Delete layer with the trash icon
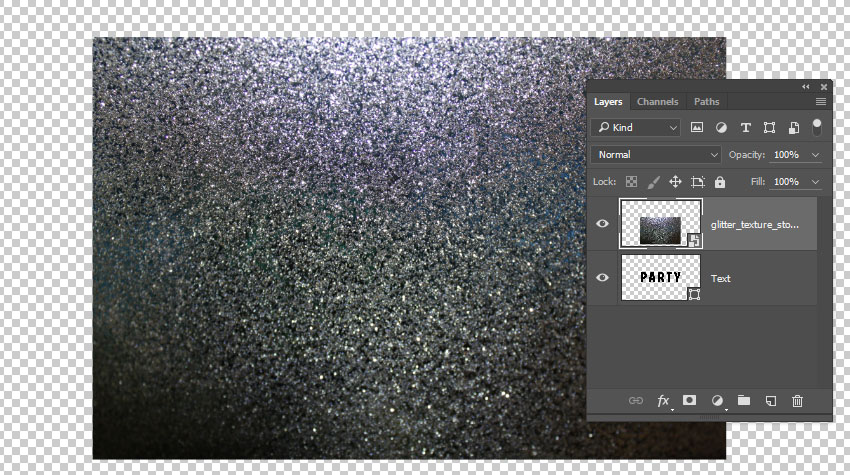850x475 pixels. pos(797,401)
